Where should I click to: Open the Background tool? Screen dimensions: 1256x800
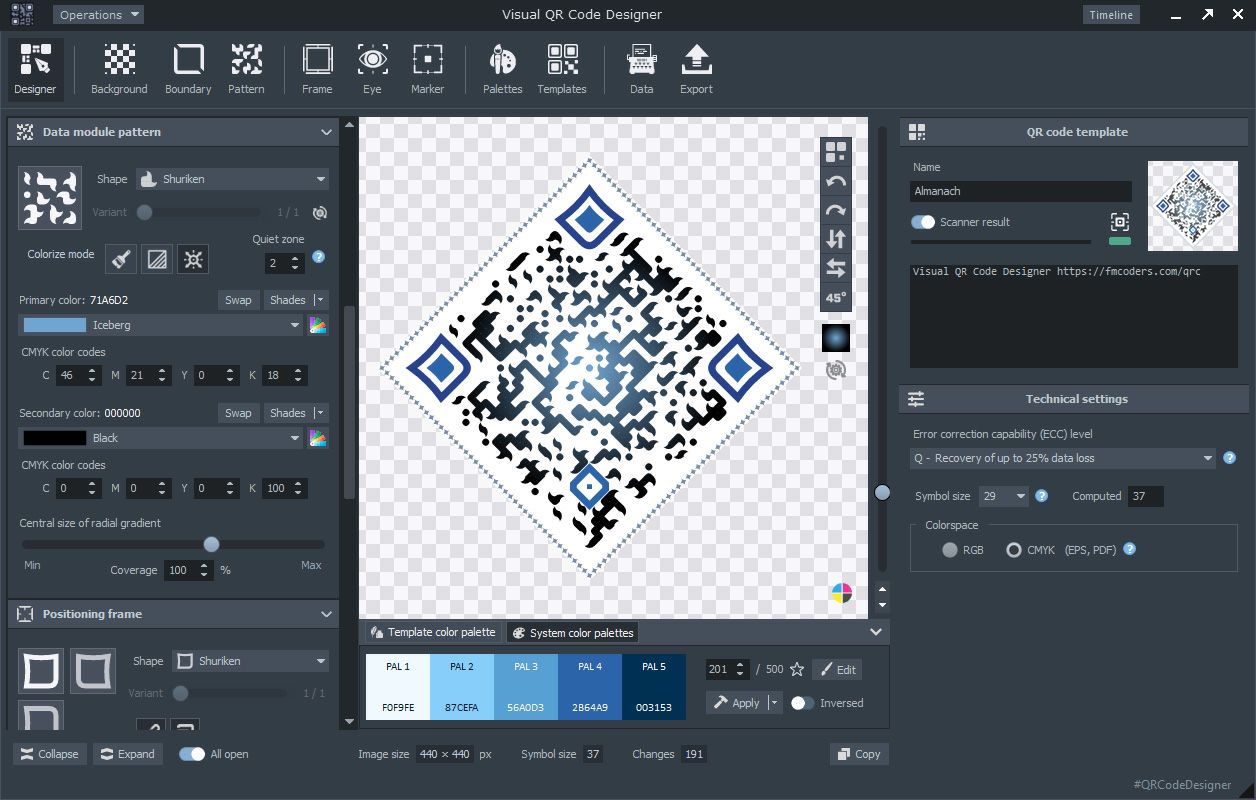click(119, 69)
